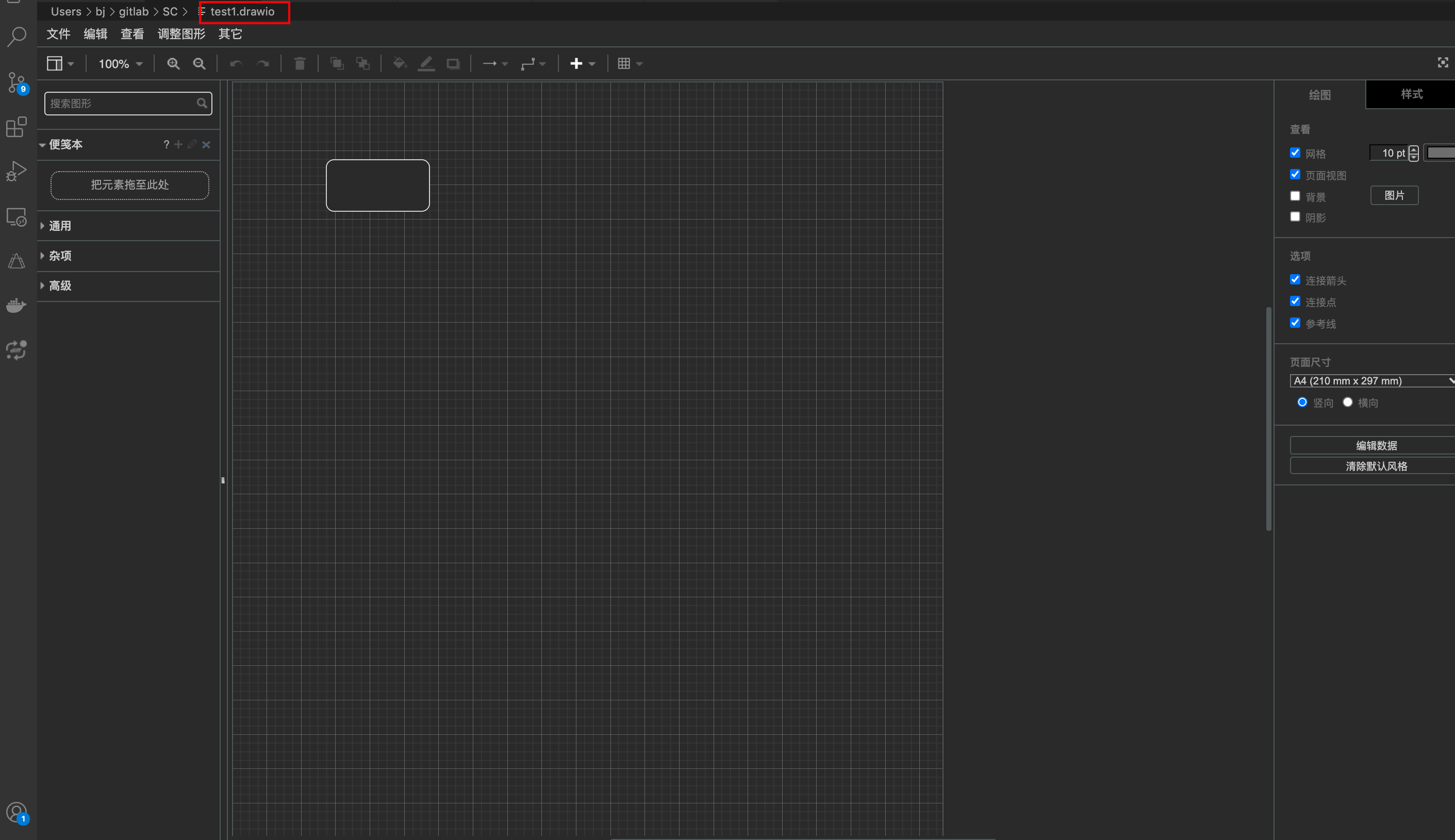Open the 100% zoom level dropdown
The height and width of the screenshot is (840, 1455).
[120, 63]
